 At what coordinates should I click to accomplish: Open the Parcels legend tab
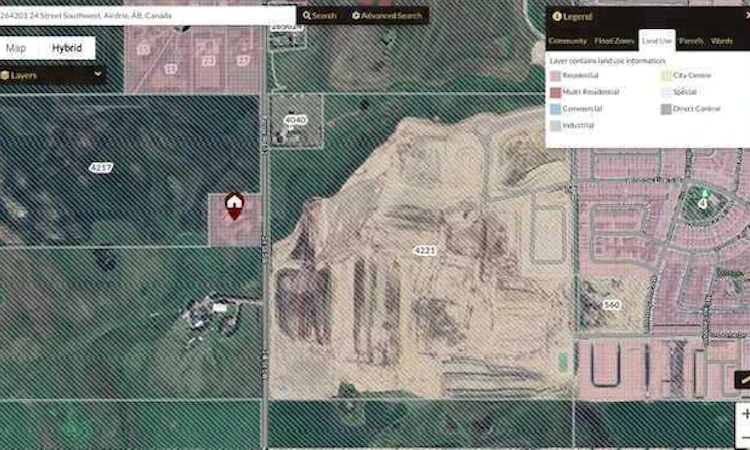click(691, 41)
